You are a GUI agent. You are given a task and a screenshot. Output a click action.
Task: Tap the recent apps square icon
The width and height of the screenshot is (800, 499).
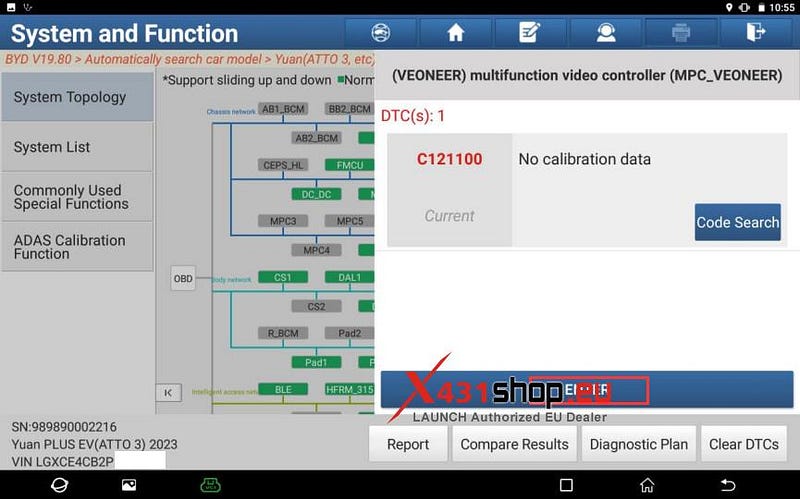tap(566, 485)
